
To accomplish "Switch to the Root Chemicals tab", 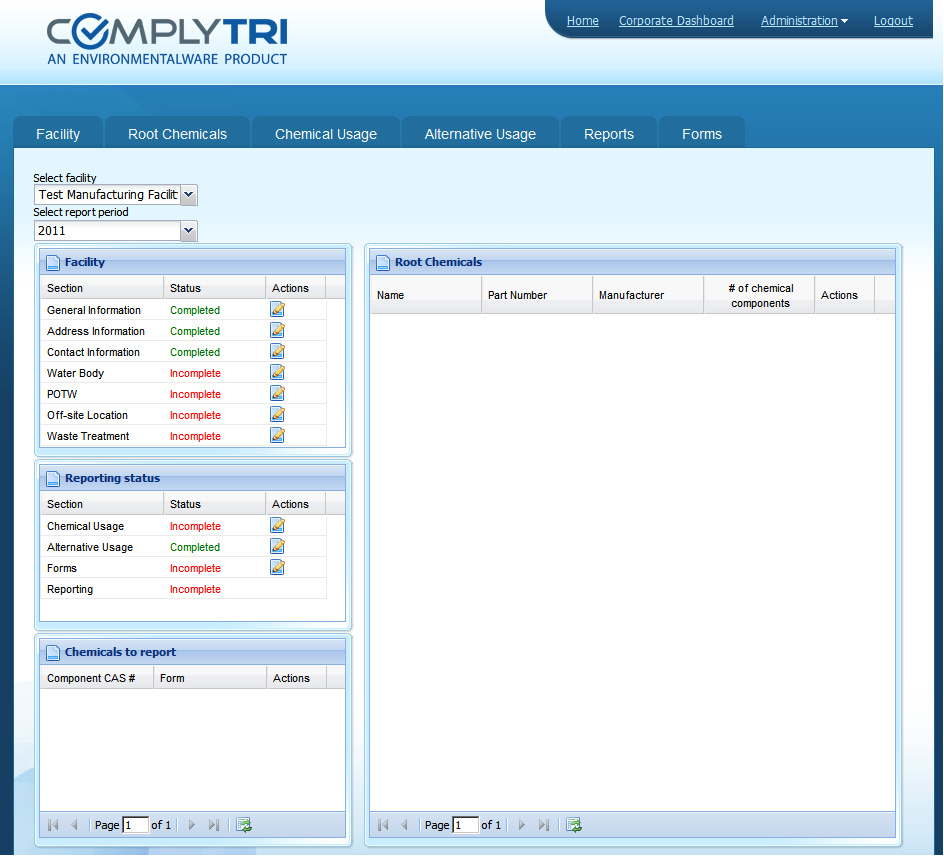I will (x=177, y=134).
